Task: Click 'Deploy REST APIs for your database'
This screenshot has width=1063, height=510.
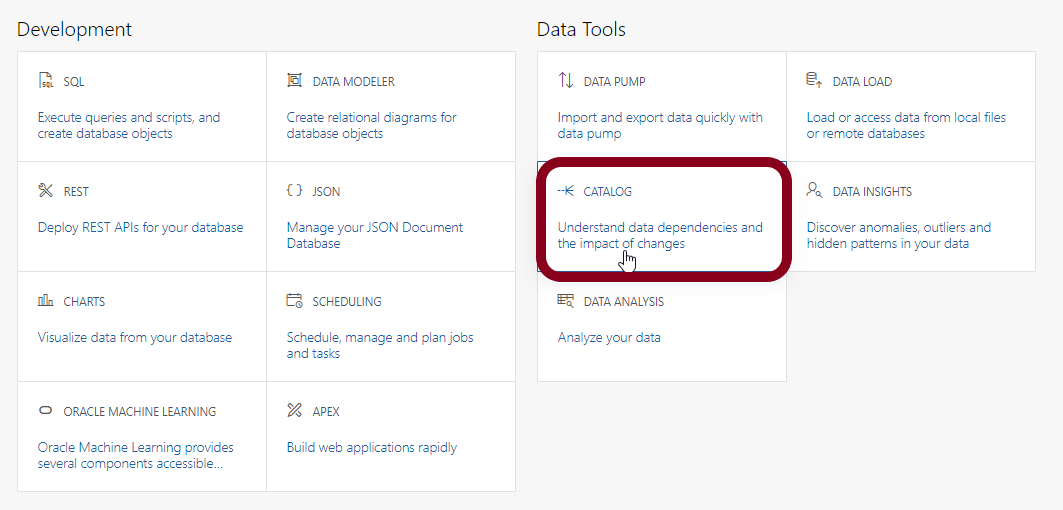Action: pyautogui.click(x=140, y=227)
